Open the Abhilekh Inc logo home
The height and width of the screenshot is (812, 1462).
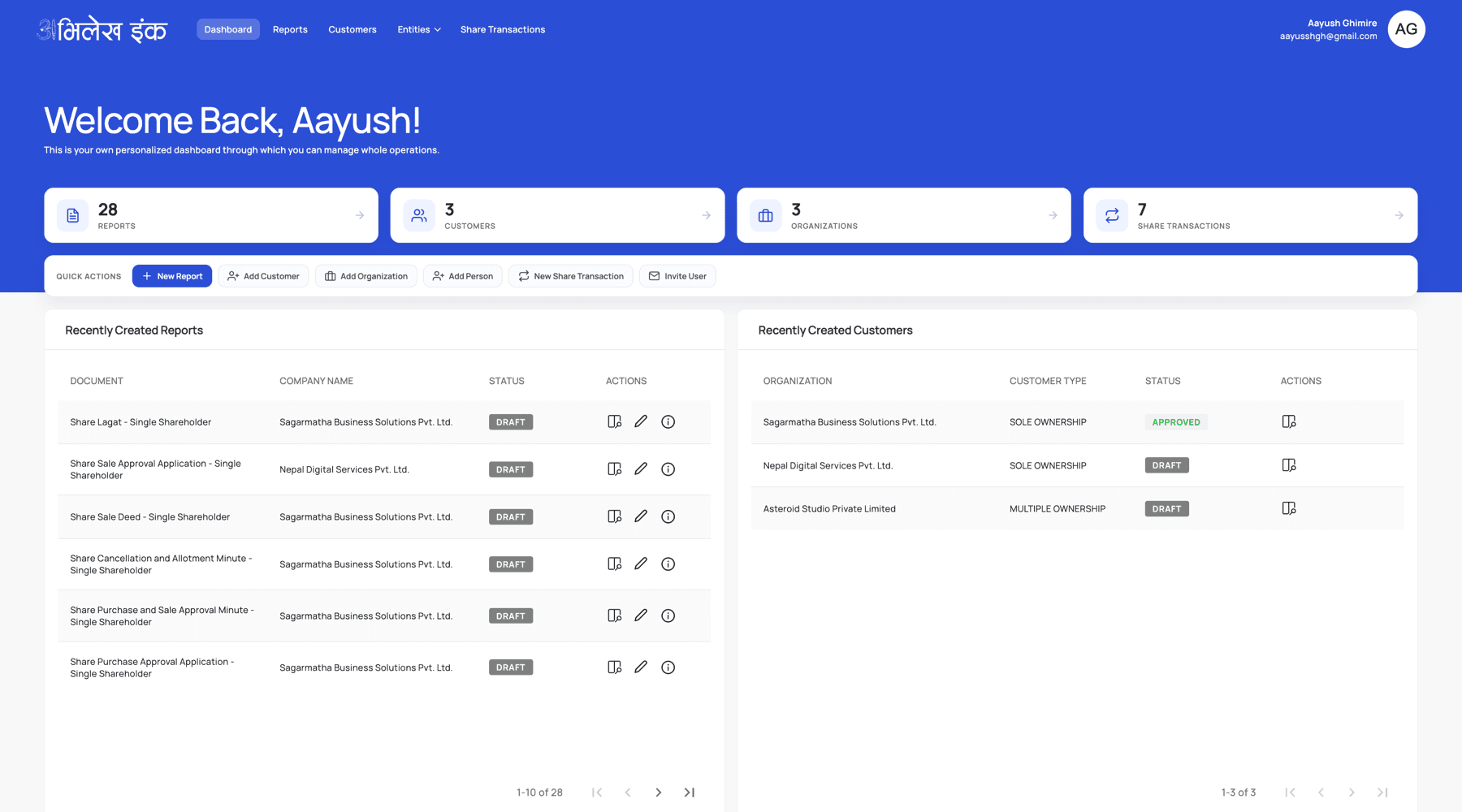click(x=102, y=30)
